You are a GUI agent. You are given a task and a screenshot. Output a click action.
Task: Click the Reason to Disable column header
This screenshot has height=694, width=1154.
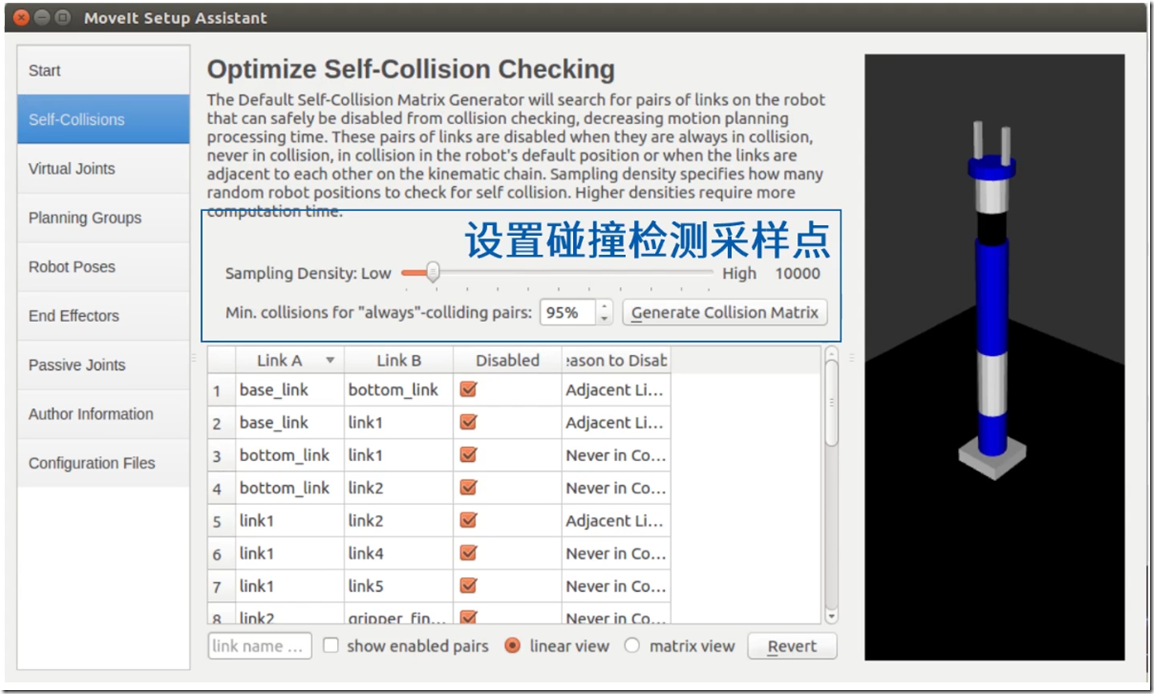point(616,360)
